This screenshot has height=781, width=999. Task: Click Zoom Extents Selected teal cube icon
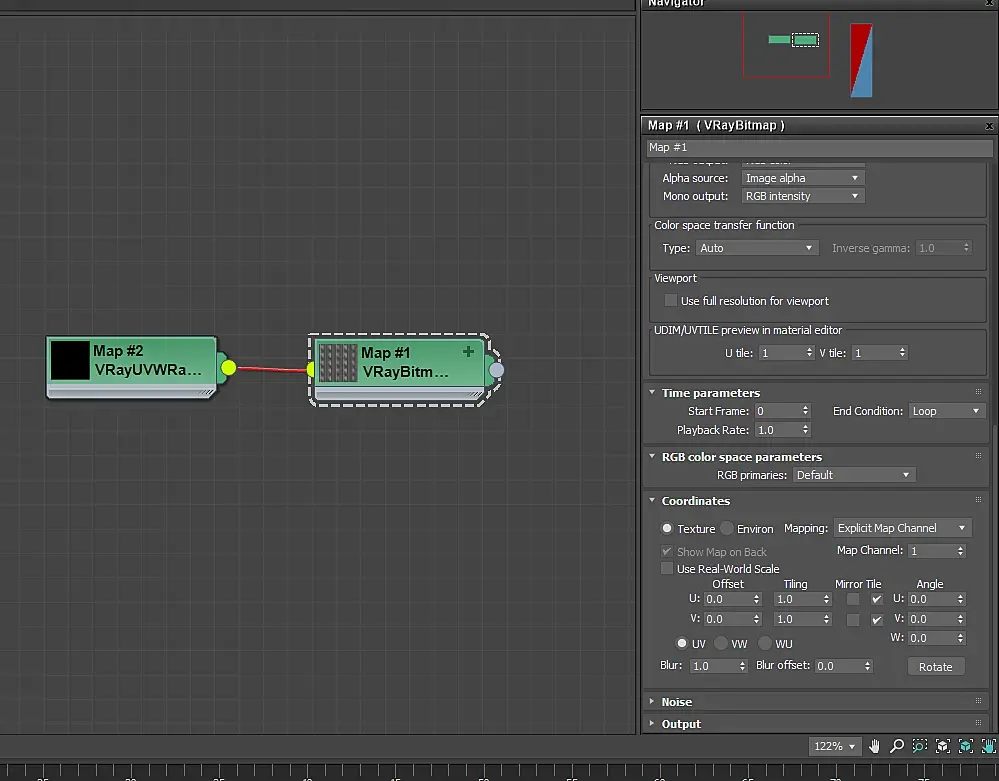coord(965,746)
